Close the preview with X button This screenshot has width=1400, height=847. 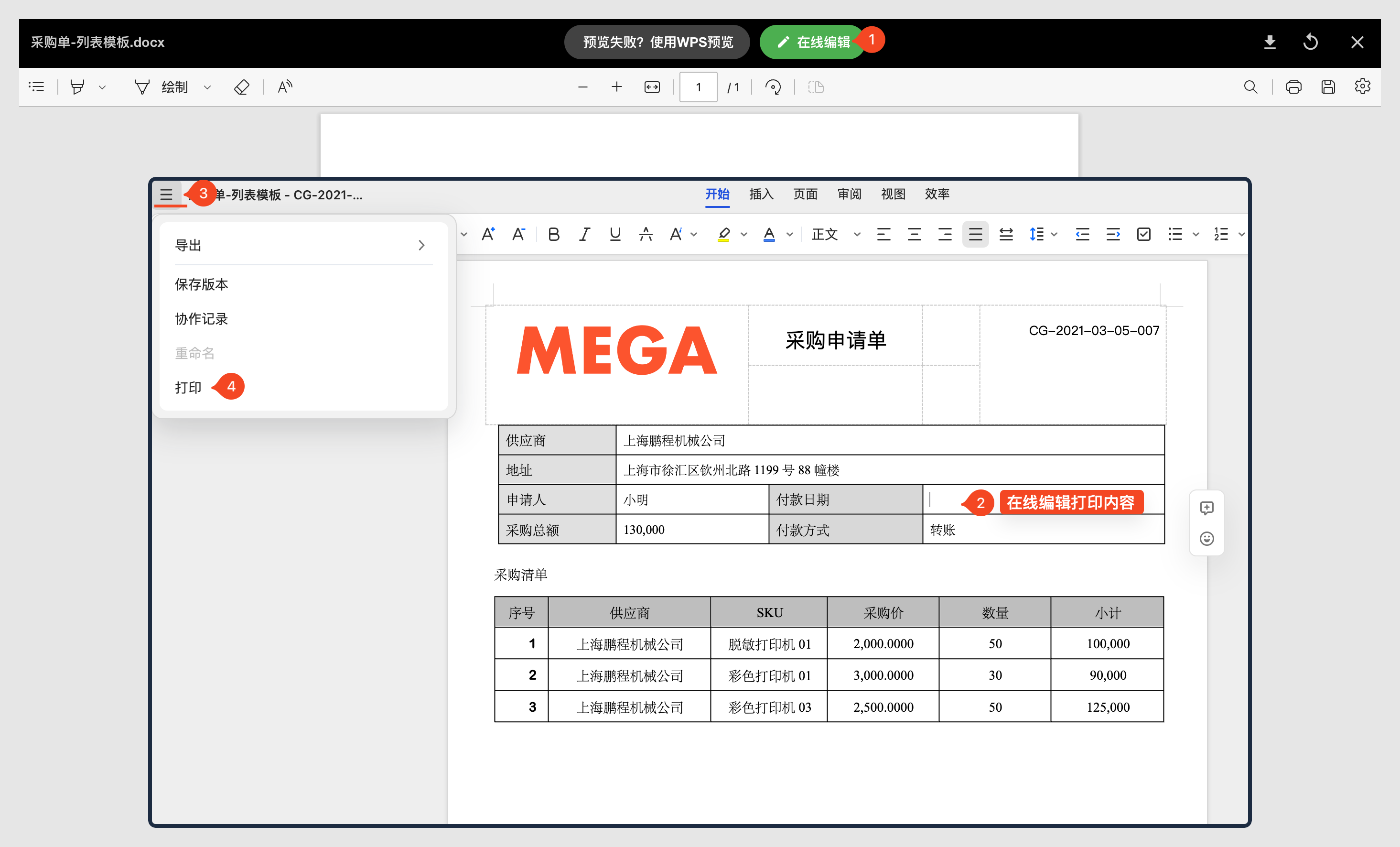(x=1357, y=42)
